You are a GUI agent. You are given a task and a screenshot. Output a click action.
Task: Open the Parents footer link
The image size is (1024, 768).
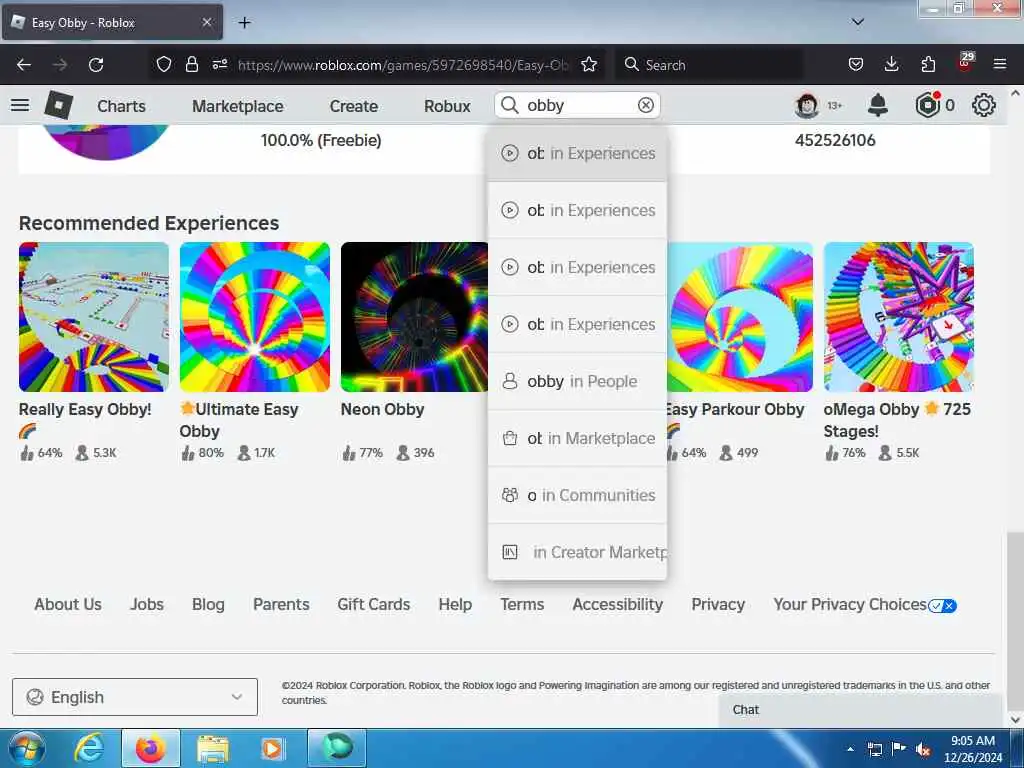point(281,605)
